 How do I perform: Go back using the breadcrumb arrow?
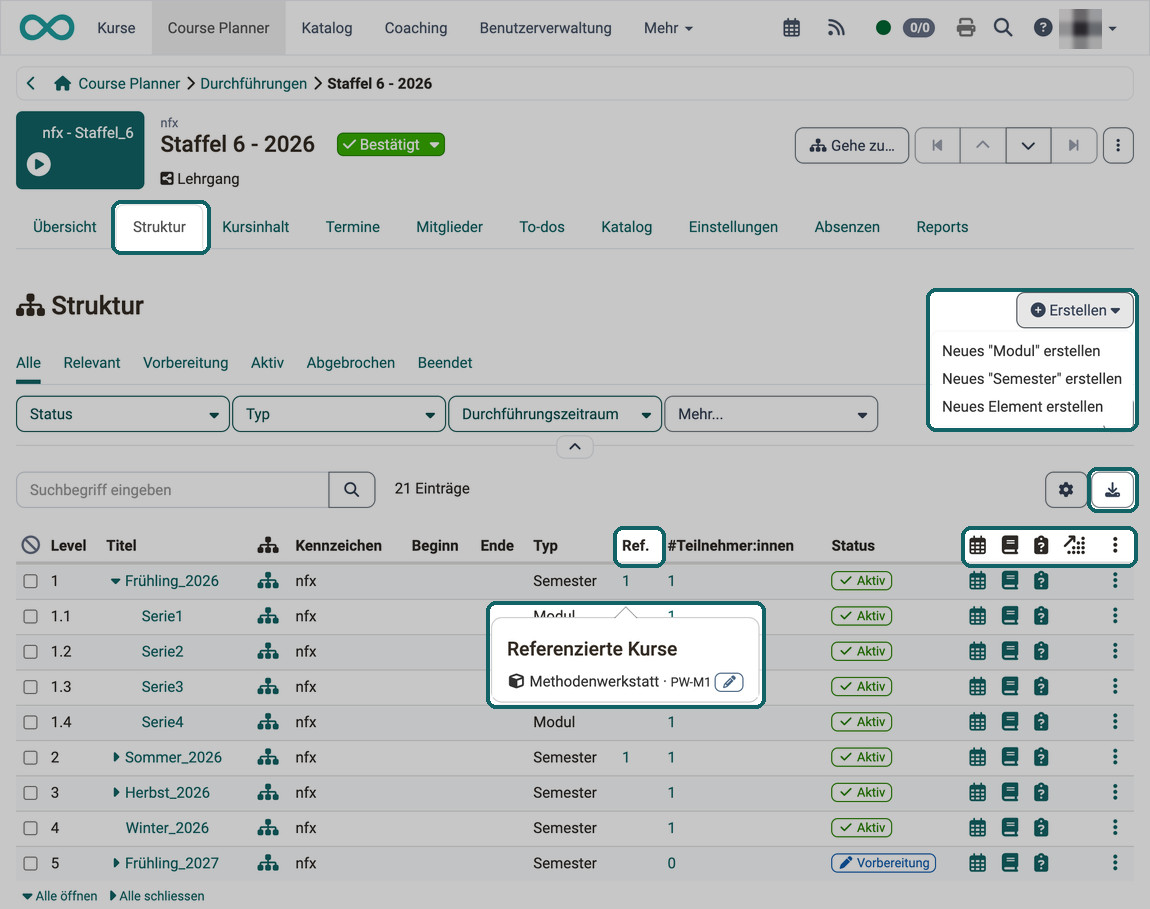click(x=31, y=84)
